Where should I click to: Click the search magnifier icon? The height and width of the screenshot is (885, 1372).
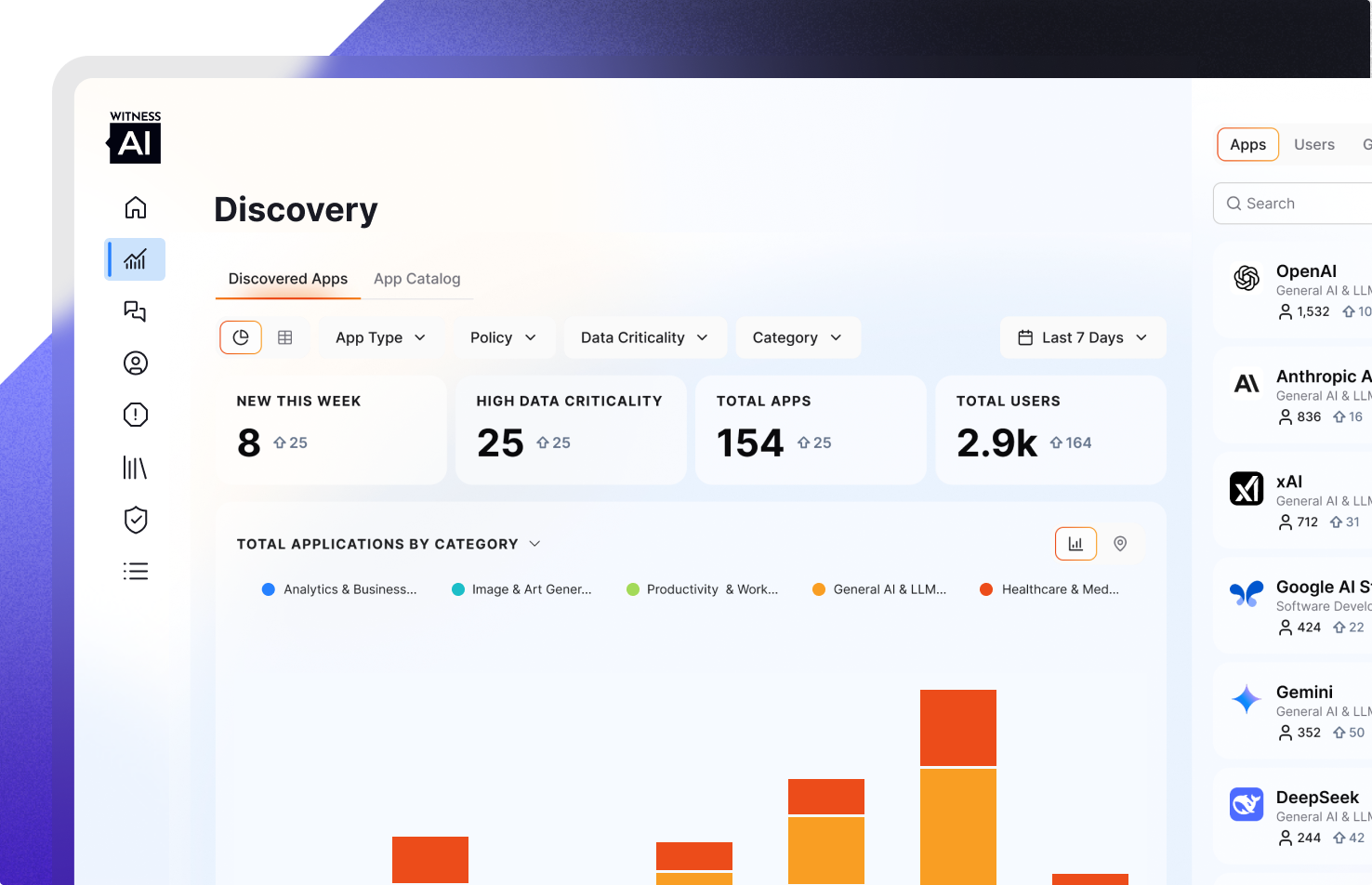click(x=1233, y=204)
